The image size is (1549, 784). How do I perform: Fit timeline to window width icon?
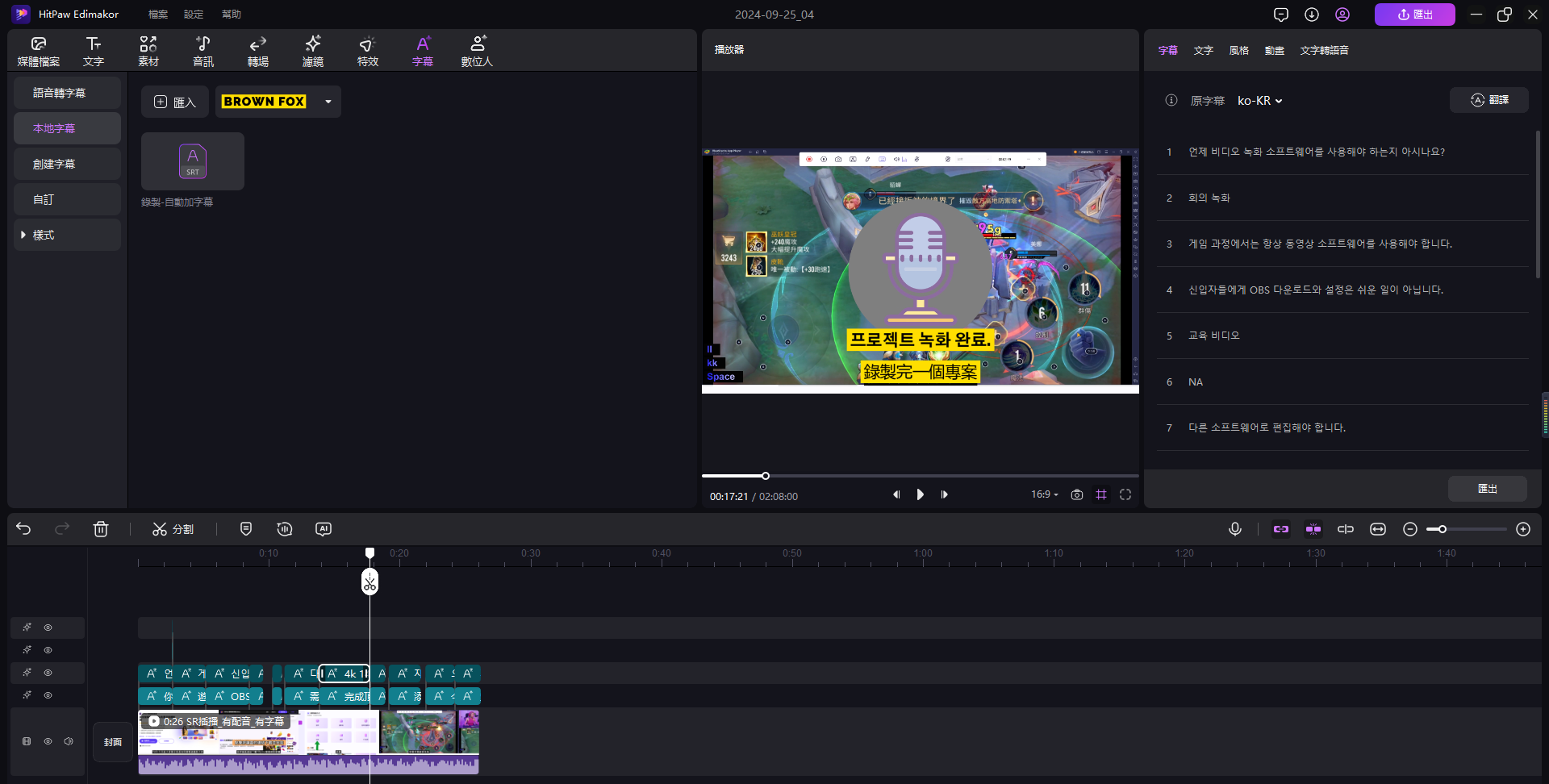[1378, 529]
